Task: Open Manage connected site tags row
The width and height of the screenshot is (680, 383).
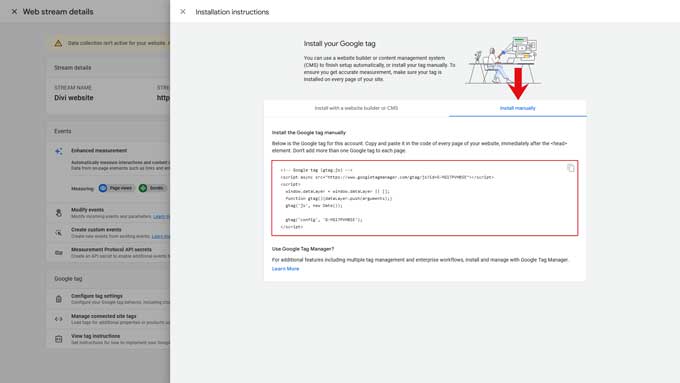Action: (x=109, y=319)
